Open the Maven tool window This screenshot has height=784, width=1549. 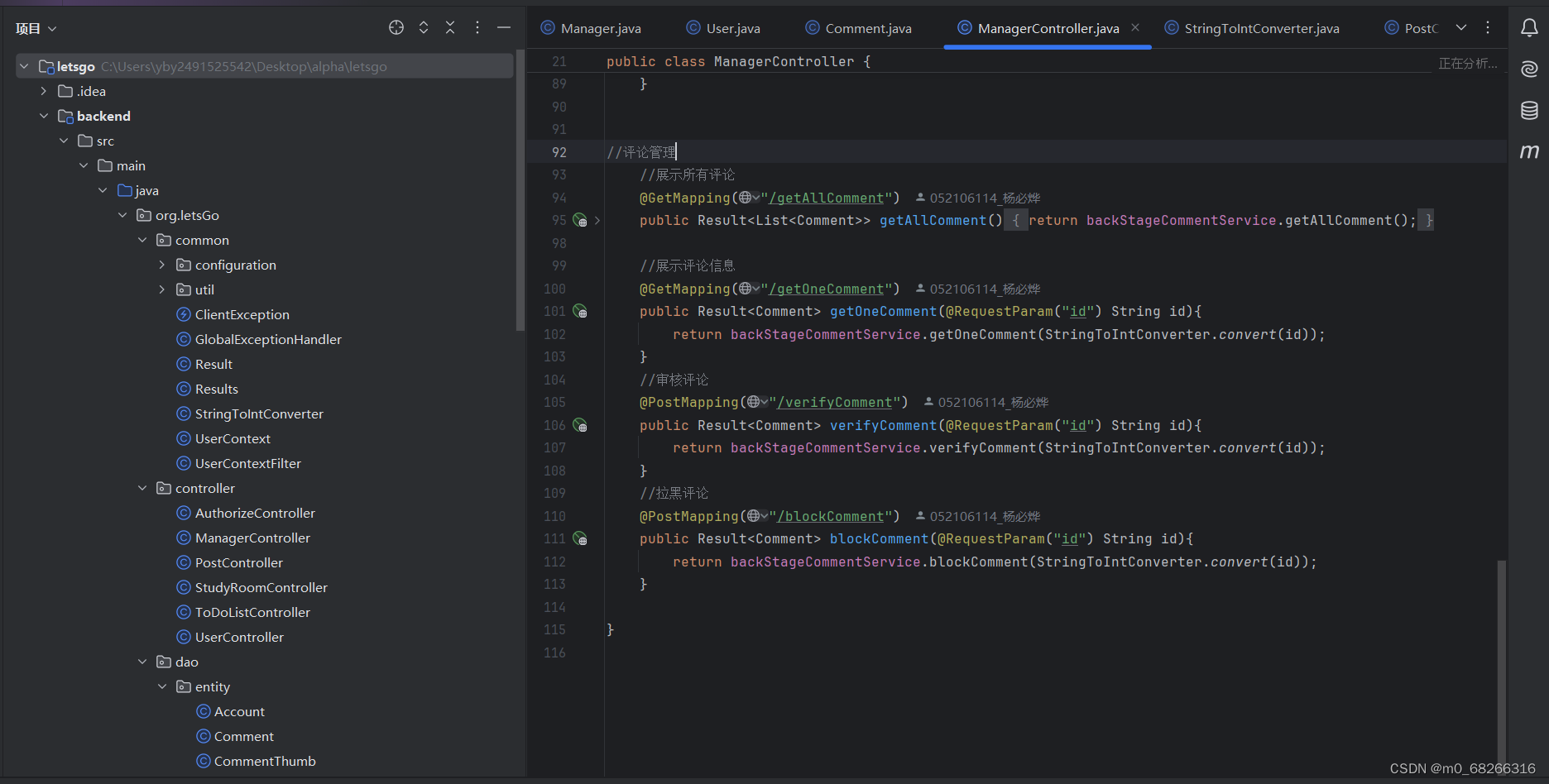pos(1529,151)
